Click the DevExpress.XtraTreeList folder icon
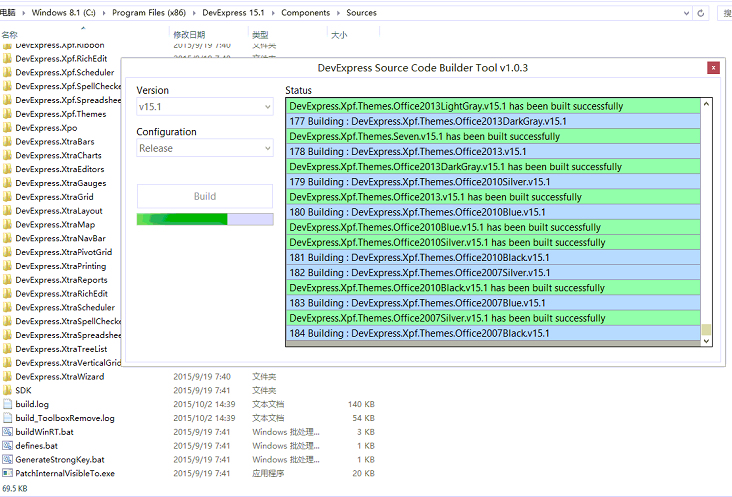The image size is (732, 497). [x=7, y=349]
